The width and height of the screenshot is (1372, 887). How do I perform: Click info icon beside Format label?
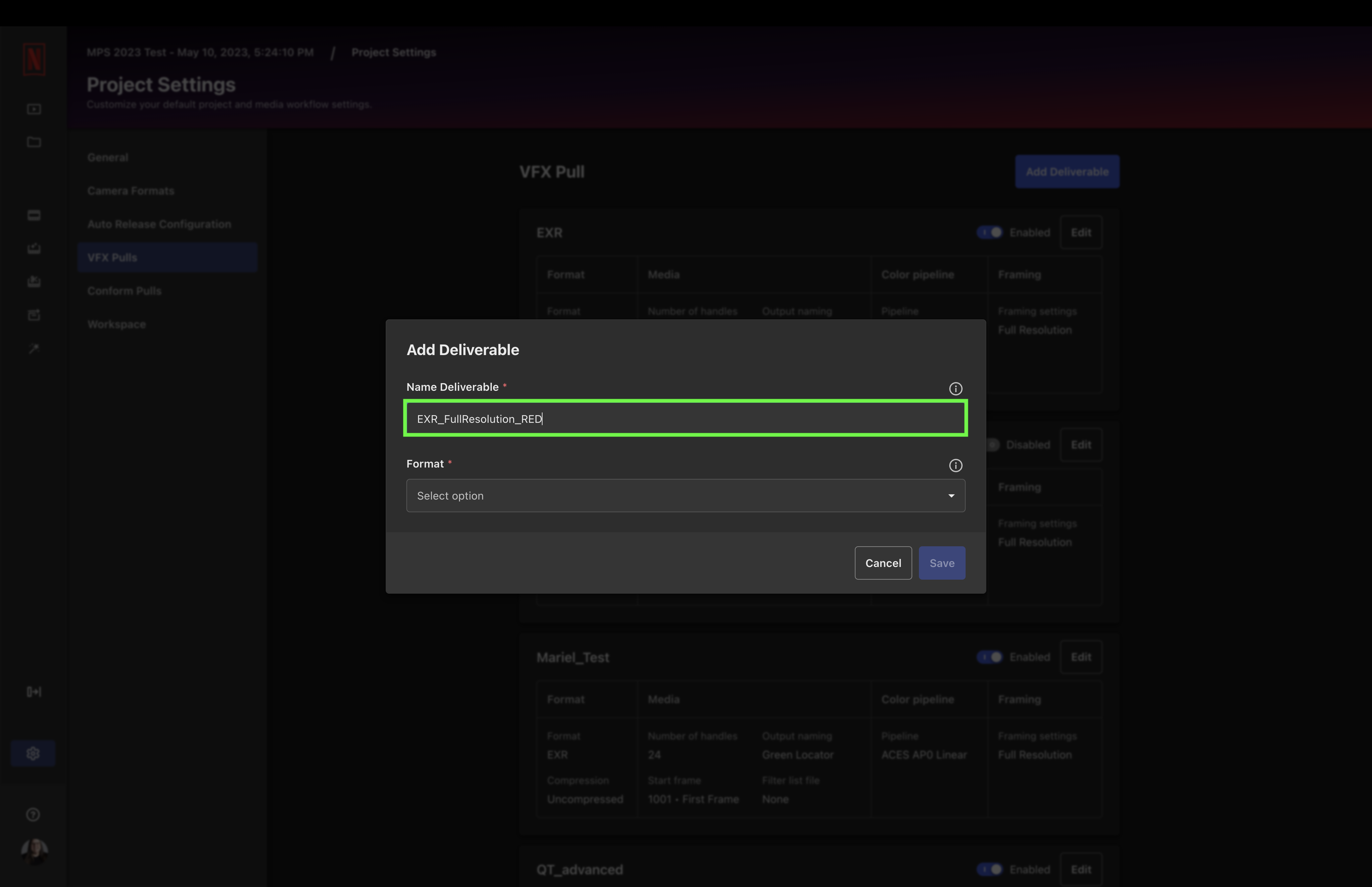pyautogui.click(x=956, y=466)
